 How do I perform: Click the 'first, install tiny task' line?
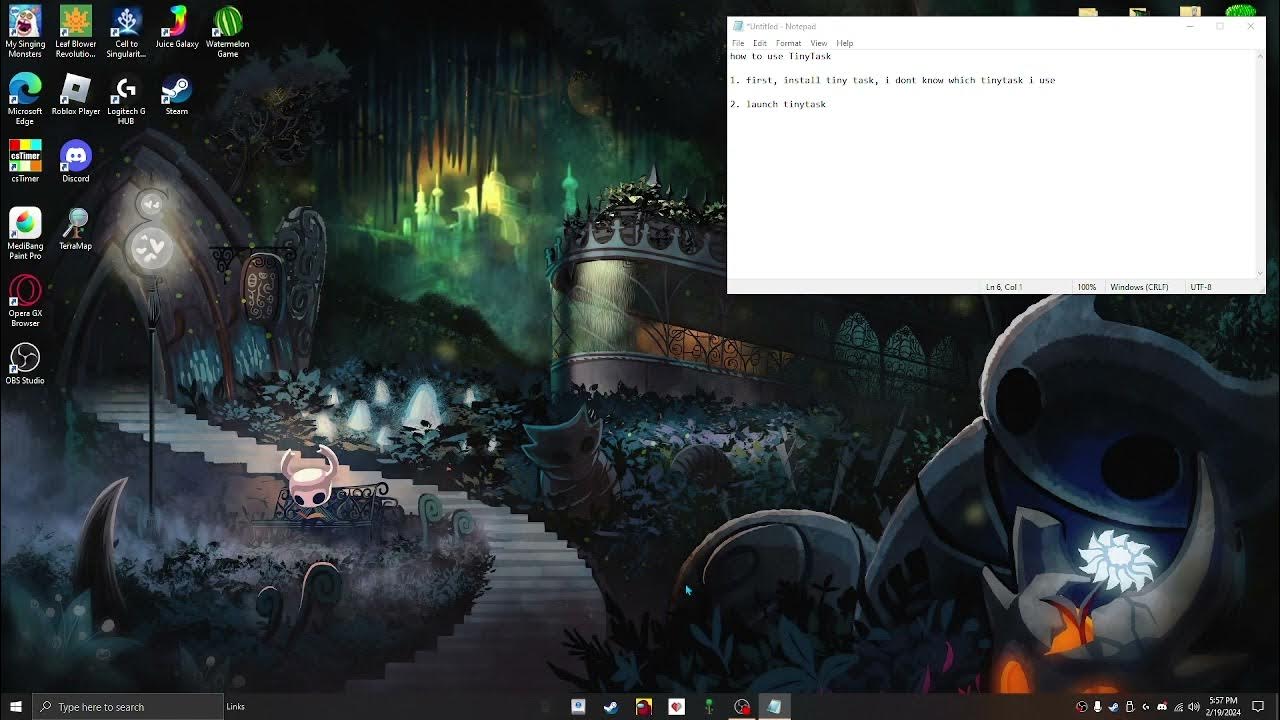point(892,80)
